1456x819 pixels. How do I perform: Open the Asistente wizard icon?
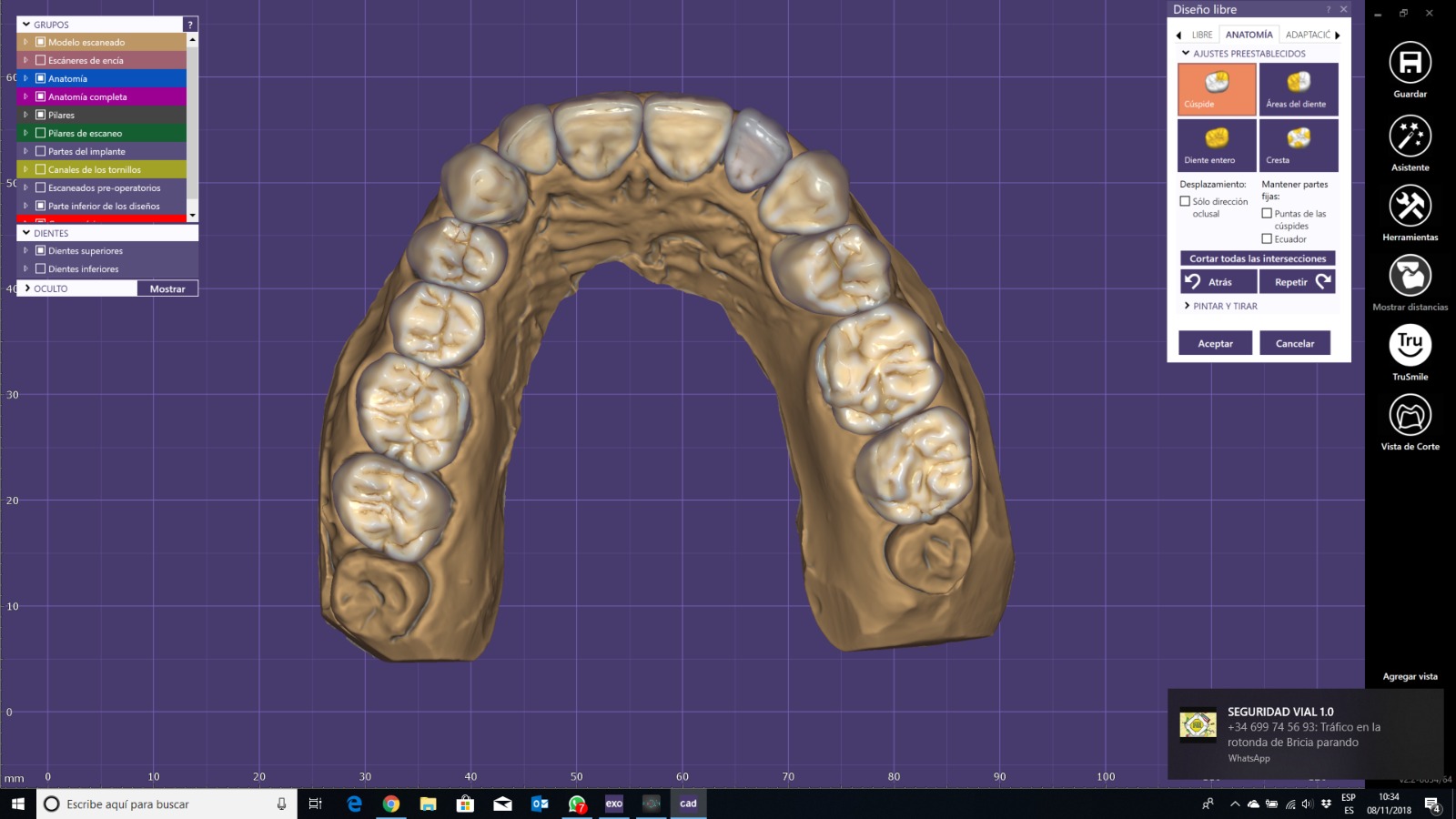(1410, 136)
